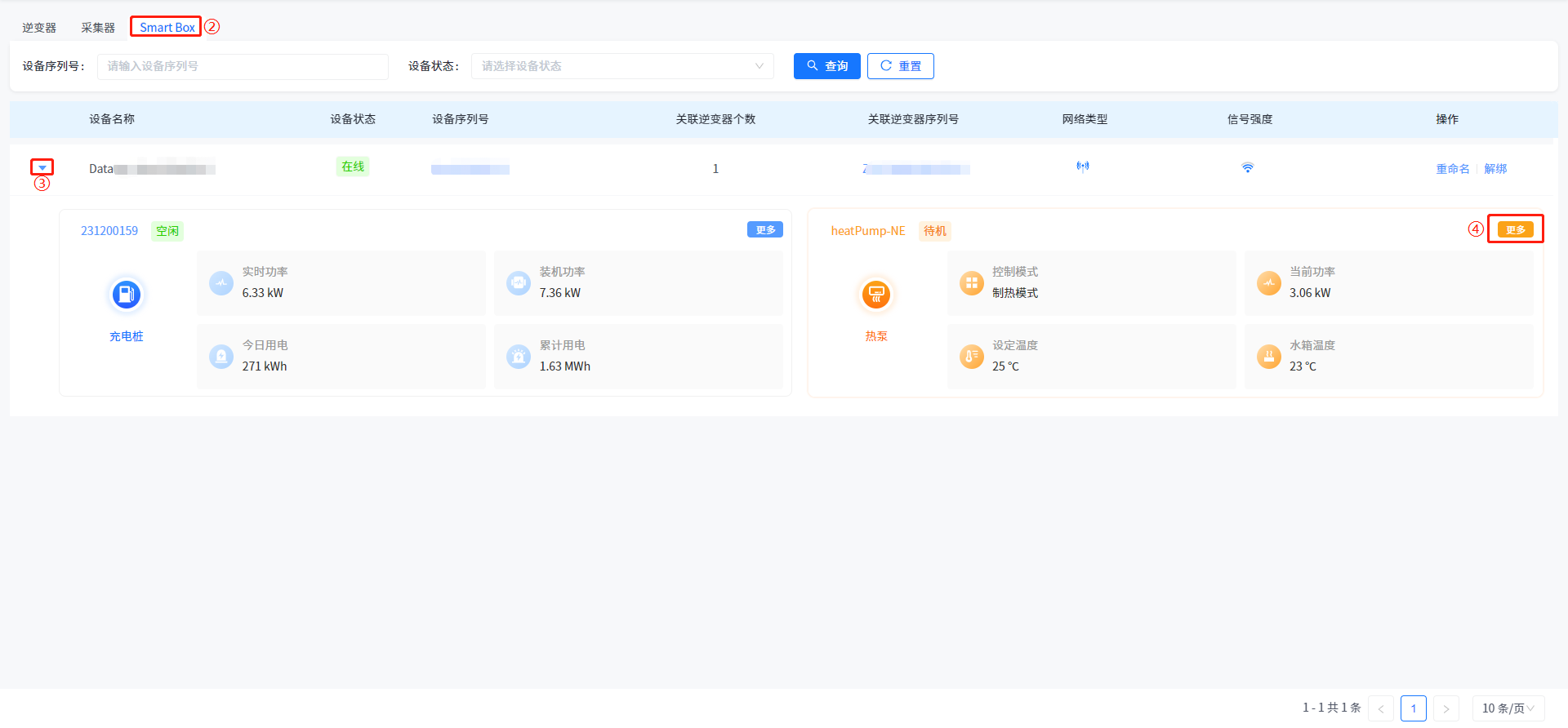Click the water tank temperature (水箱温度) icon
Image resolution: width=1568 pixels, height=728 pixels.
pos(1268,357)
